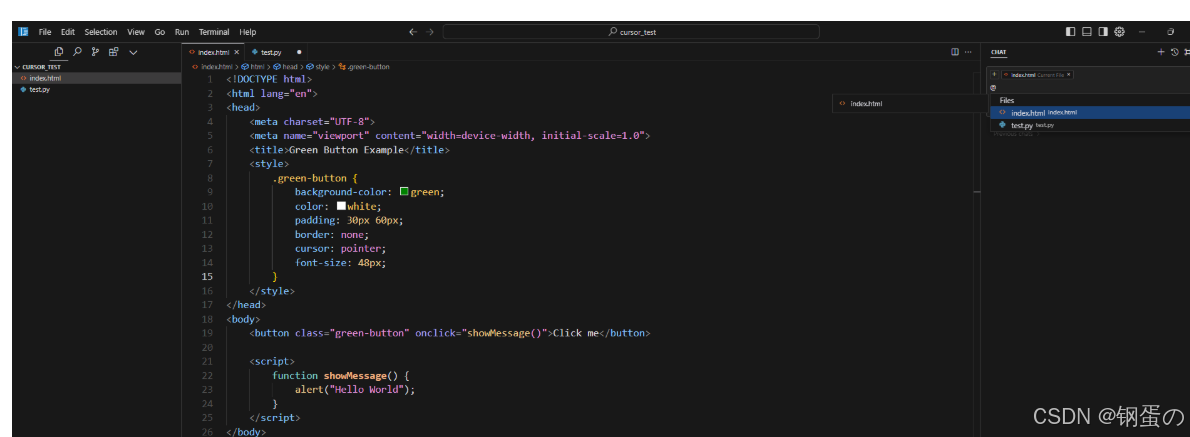Select index.html in the Files suggestion list
1190x437 pixels.
(1089, 112)
